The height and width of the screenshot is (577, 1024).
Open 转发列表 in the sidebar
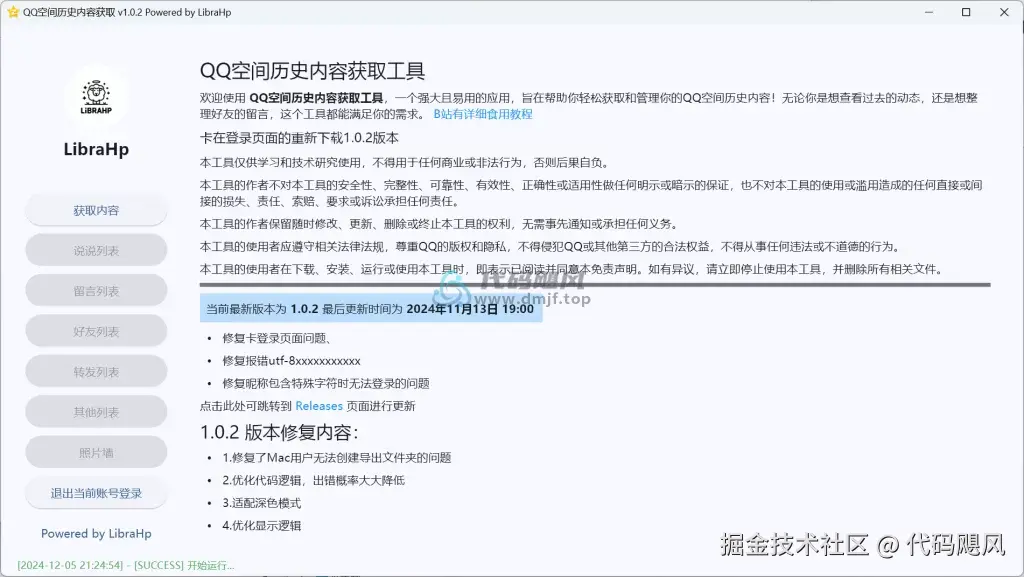[x=96, y=372]
